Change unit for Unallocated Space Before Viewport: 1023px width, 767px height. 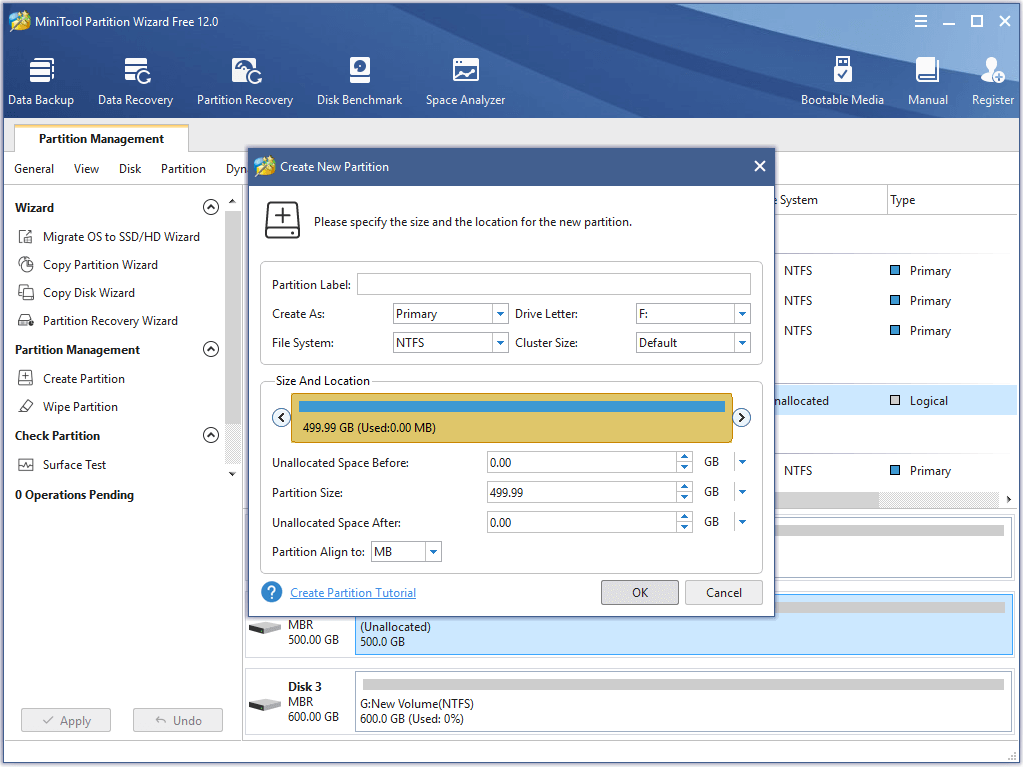click(x=742, y=462)
